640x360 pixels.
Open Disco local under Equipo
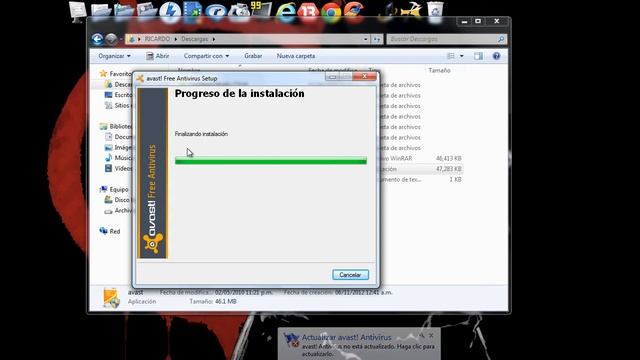click(117, 200)
